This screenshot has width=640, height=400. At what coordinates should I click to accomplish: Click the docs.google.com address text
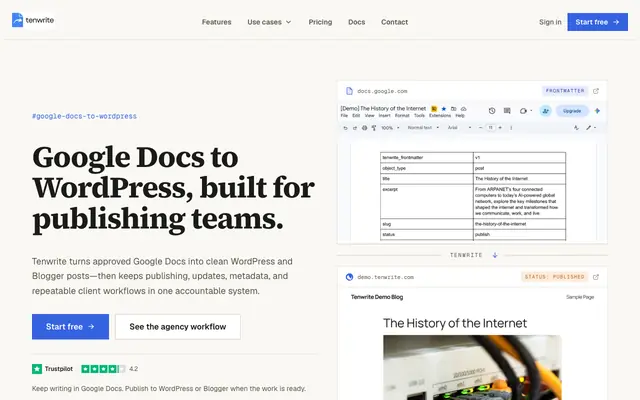[382, 91]
